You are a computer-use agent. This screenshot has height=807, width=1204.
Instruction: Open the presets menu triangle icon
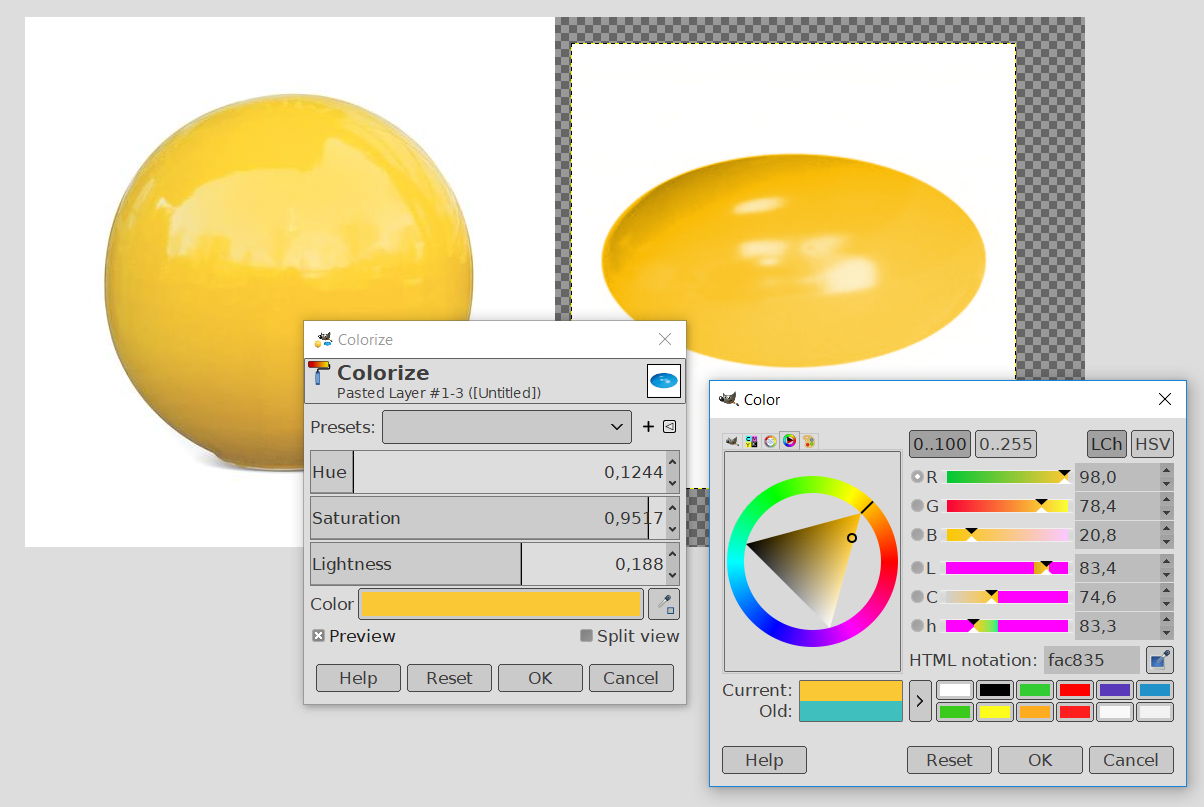669,427
